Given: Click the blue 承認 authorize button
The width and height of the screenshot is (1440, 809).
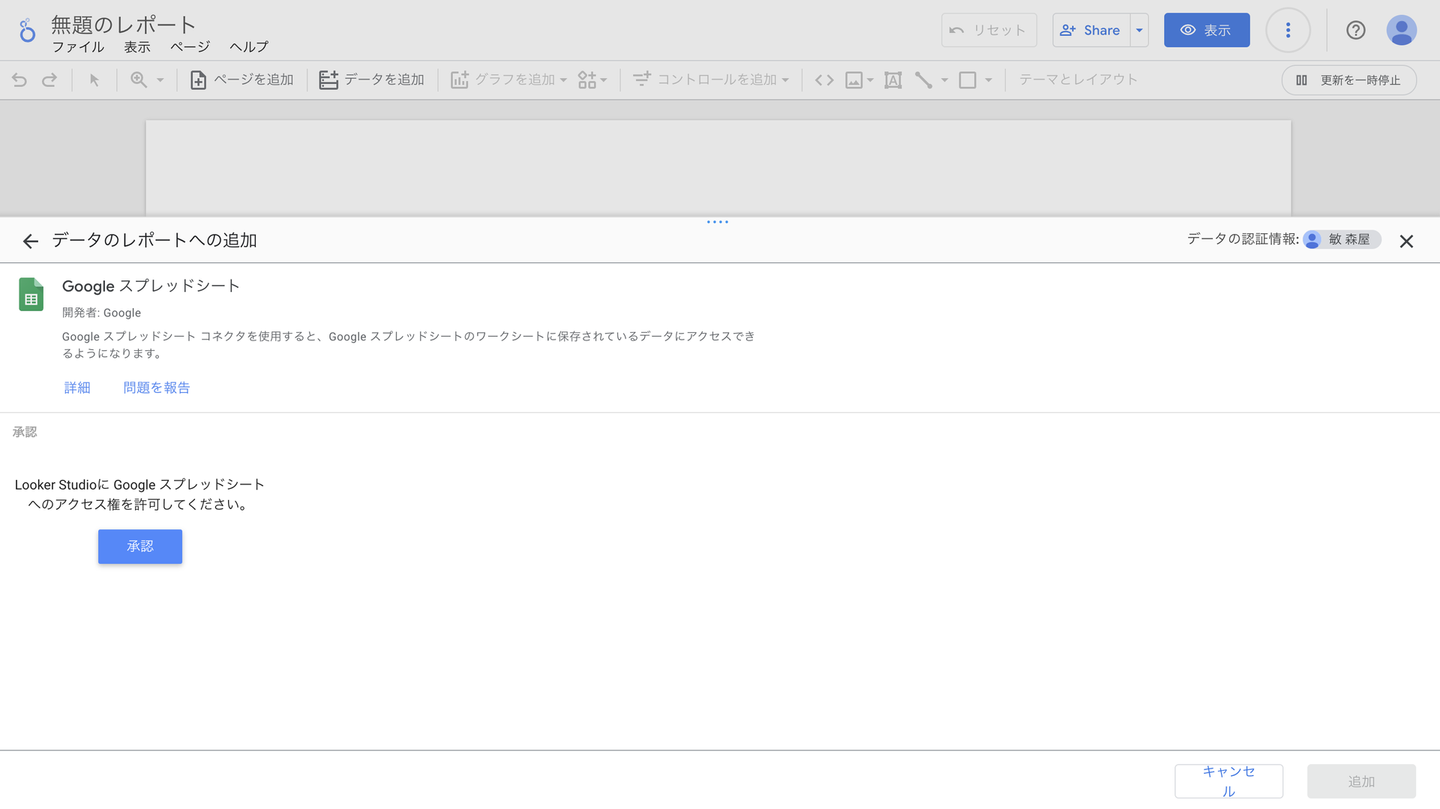Looking at the screenshot, I should 140,547.
